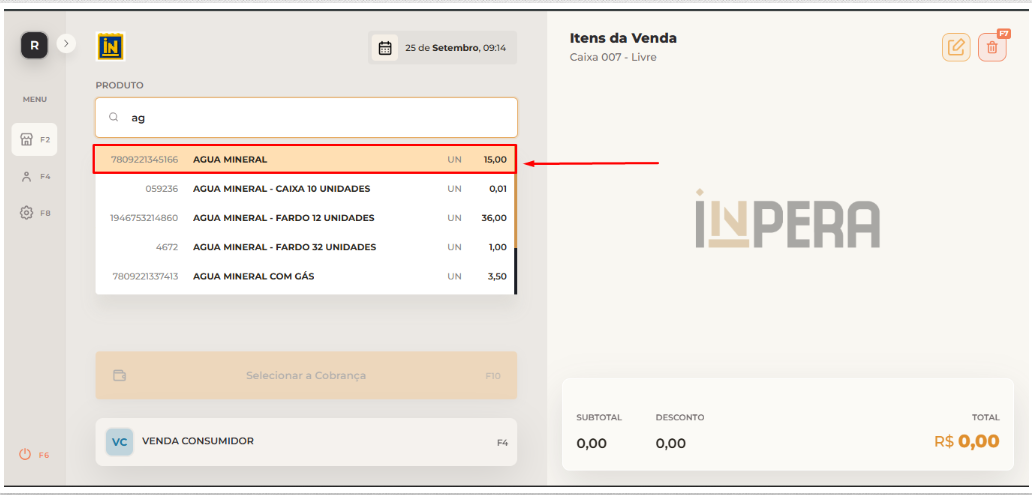This screenshot has height=495, width=1032.
Task: Open the store F2 menu item
Action: pos(34,140)
